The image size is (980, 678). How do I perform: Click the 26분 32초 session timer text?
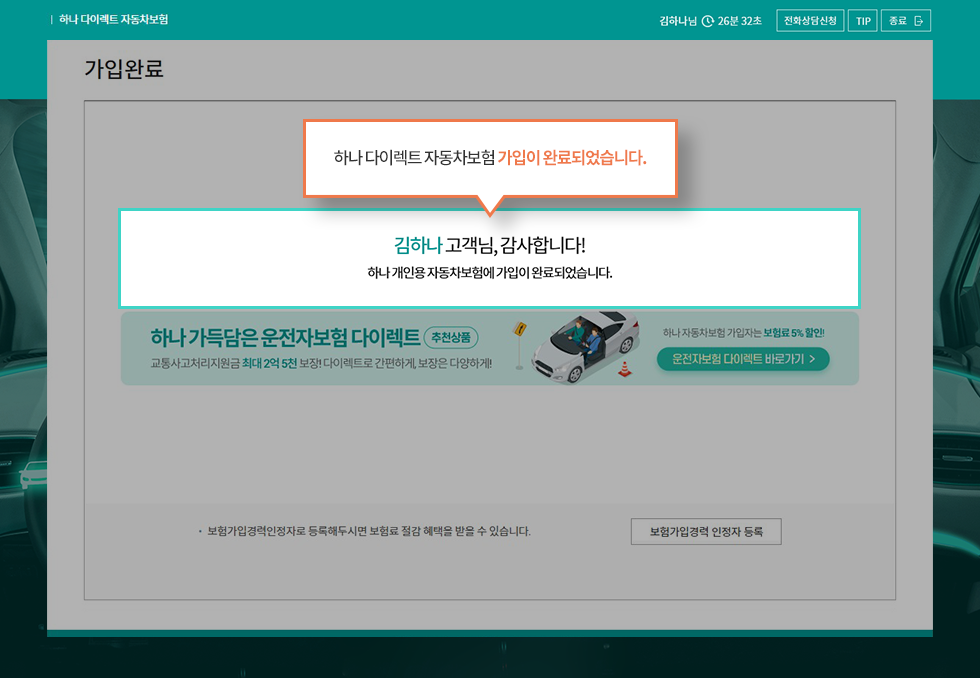(x=739, y=21)
